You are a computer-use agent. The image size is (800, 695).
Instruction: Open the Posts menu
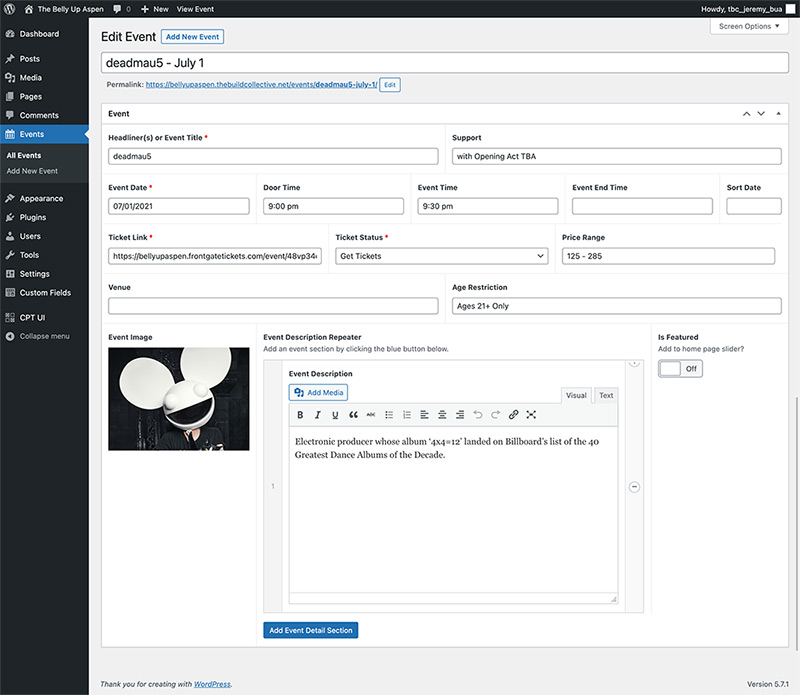(44, 59)
